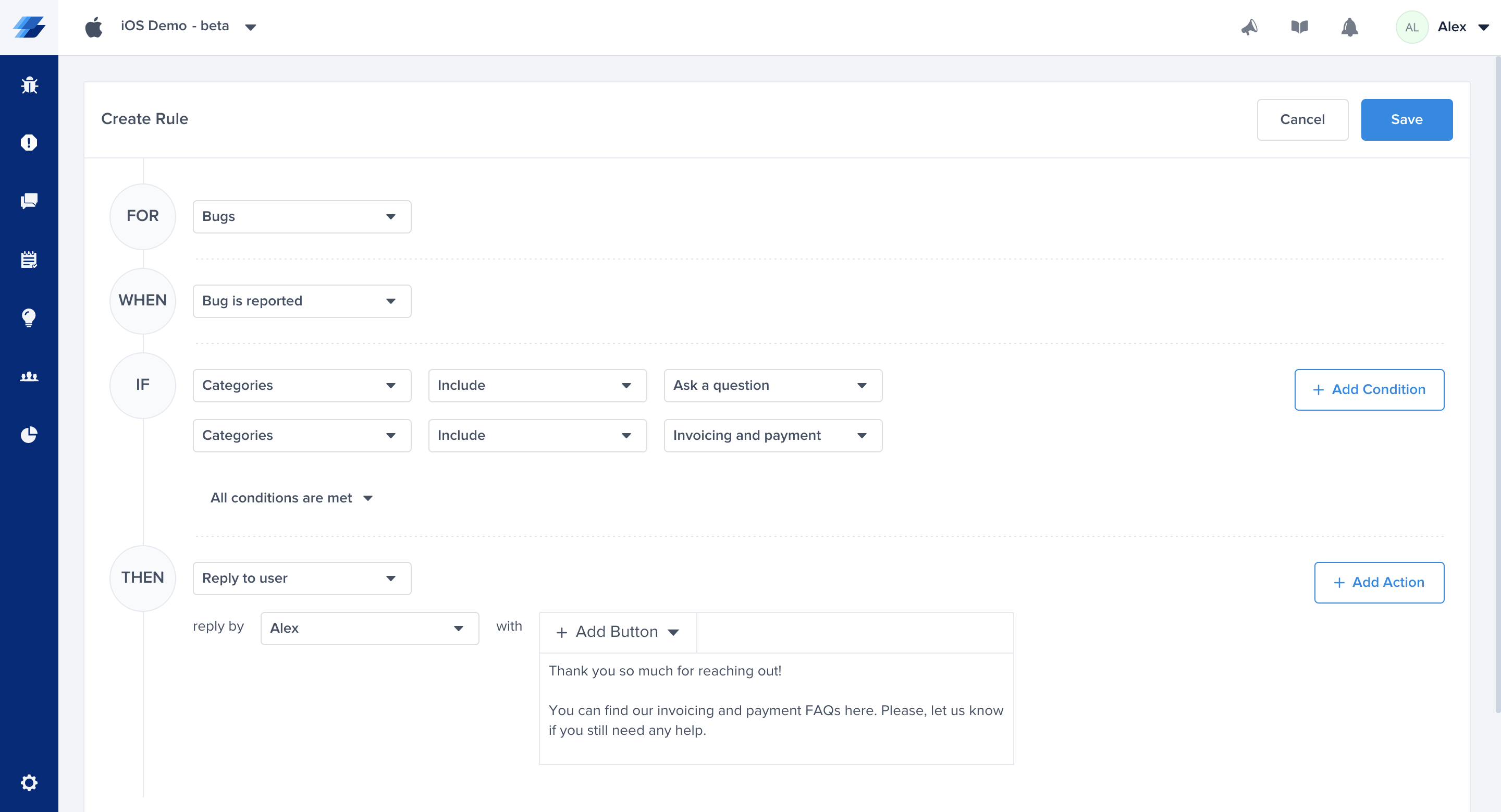1501x812 pixels.
Task: Save the rule
Action: pos(1406,119)
